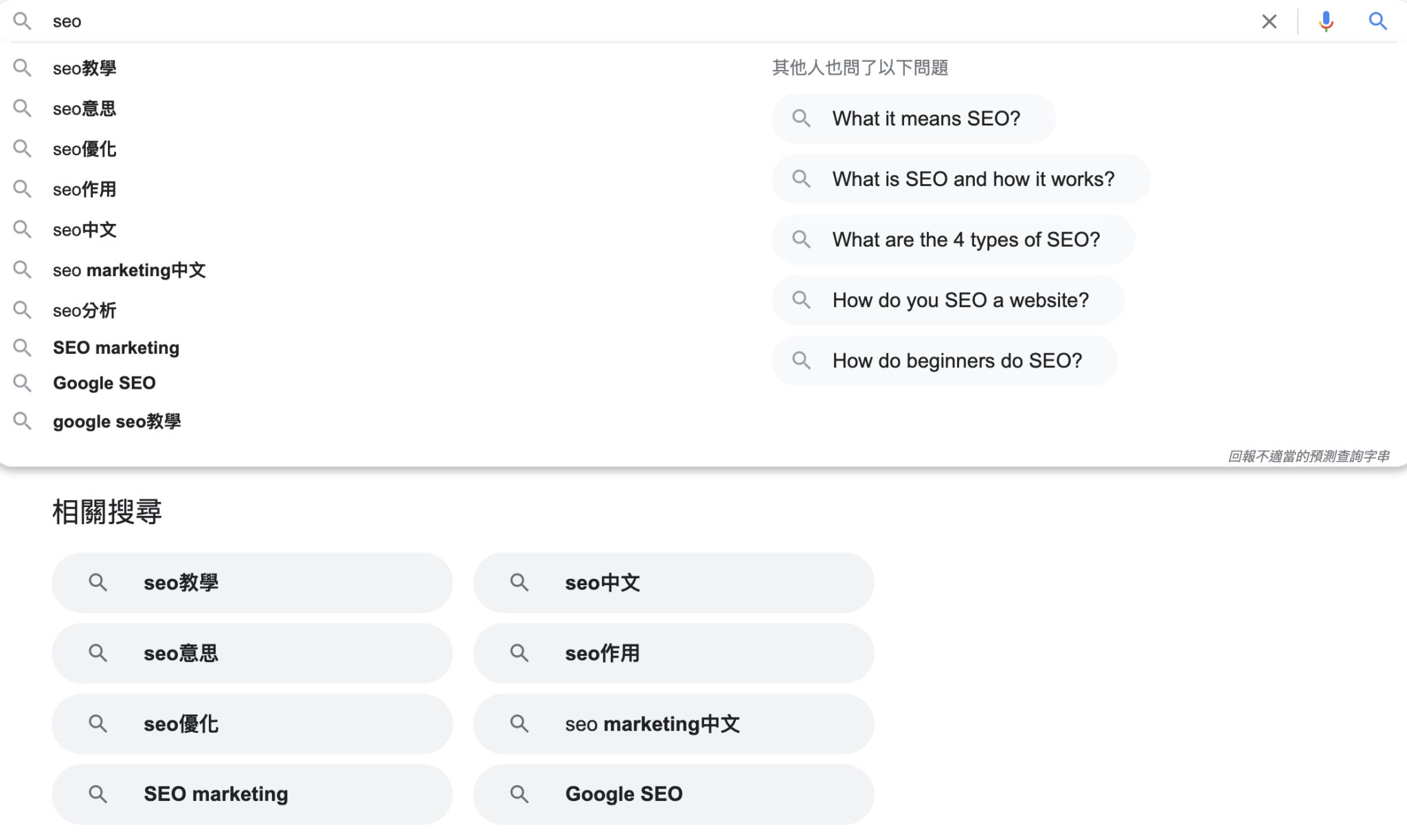
Task: Click the voice search microphone icon
Action: click(1326, 21)
